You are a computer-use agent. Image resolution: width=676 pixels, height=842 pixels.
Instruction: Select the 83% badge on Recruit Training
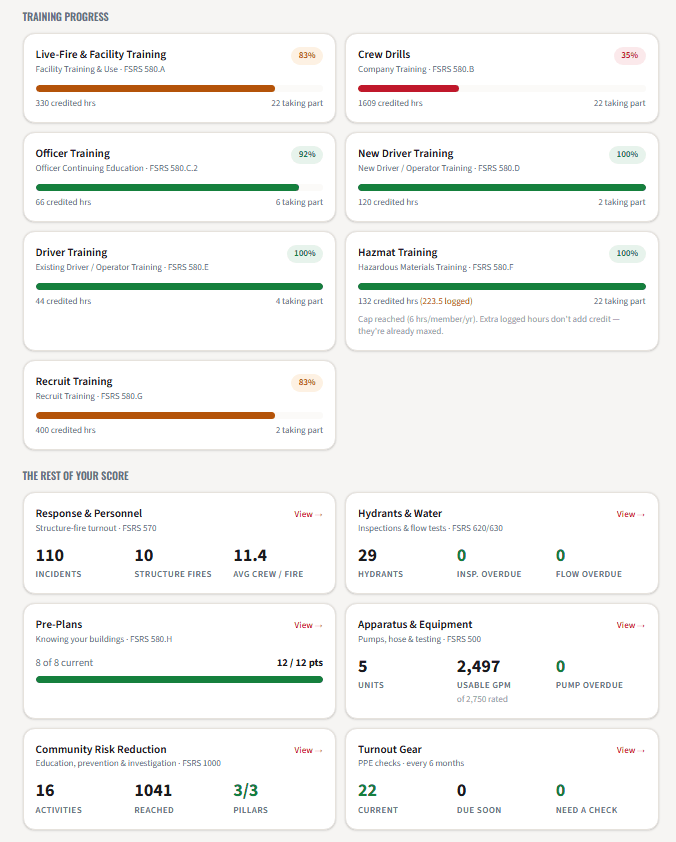click(x=307, y=382)
